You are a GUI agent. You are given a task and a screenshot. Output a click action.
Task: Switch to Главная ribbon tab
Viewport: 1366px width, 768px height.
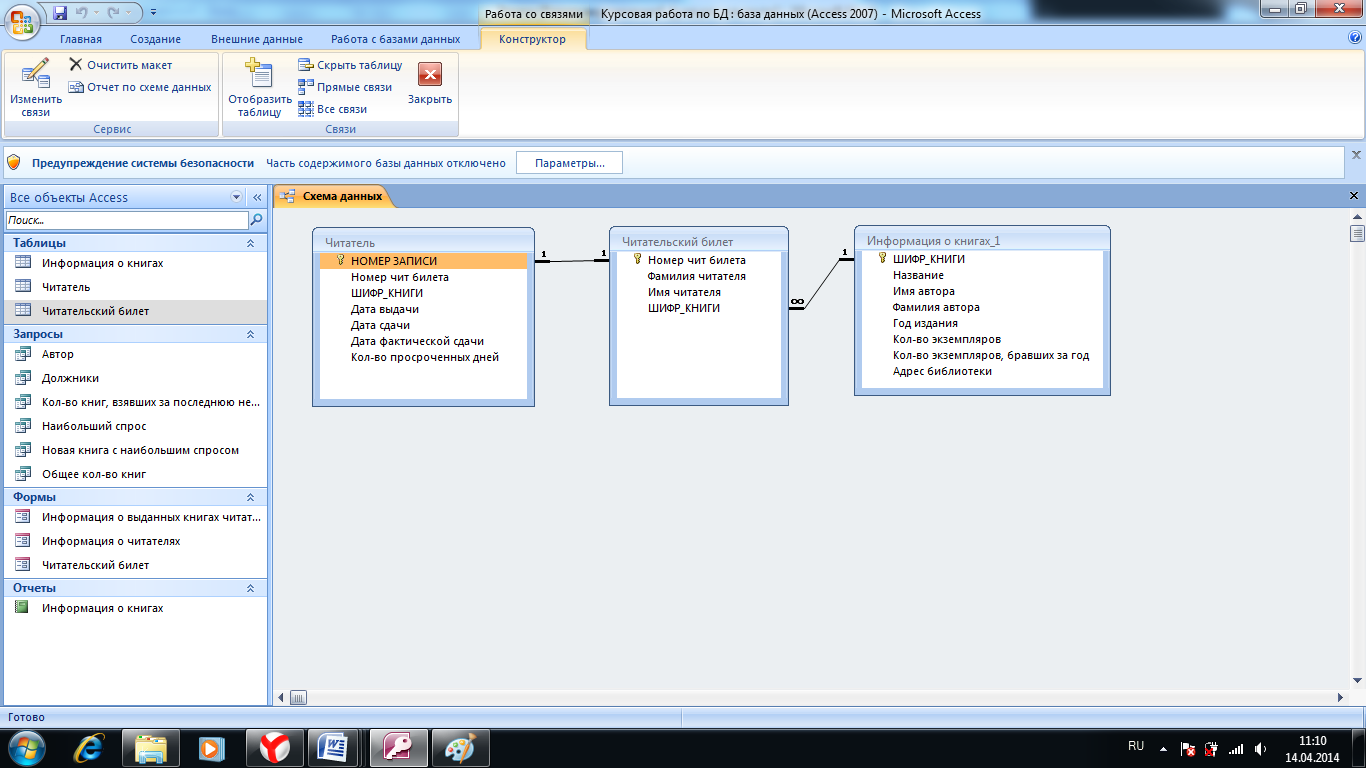81,39
